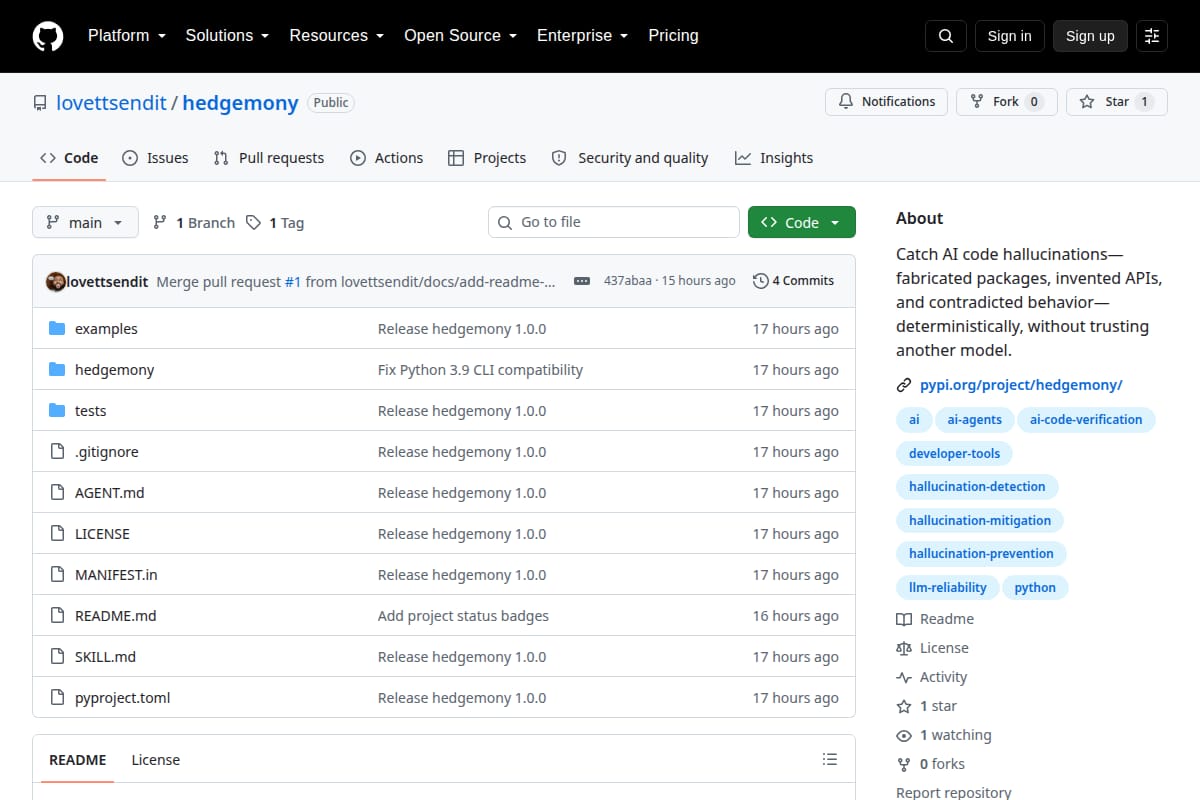Focus the Go to file search field

pyautogui.click(x=614, y=222)
